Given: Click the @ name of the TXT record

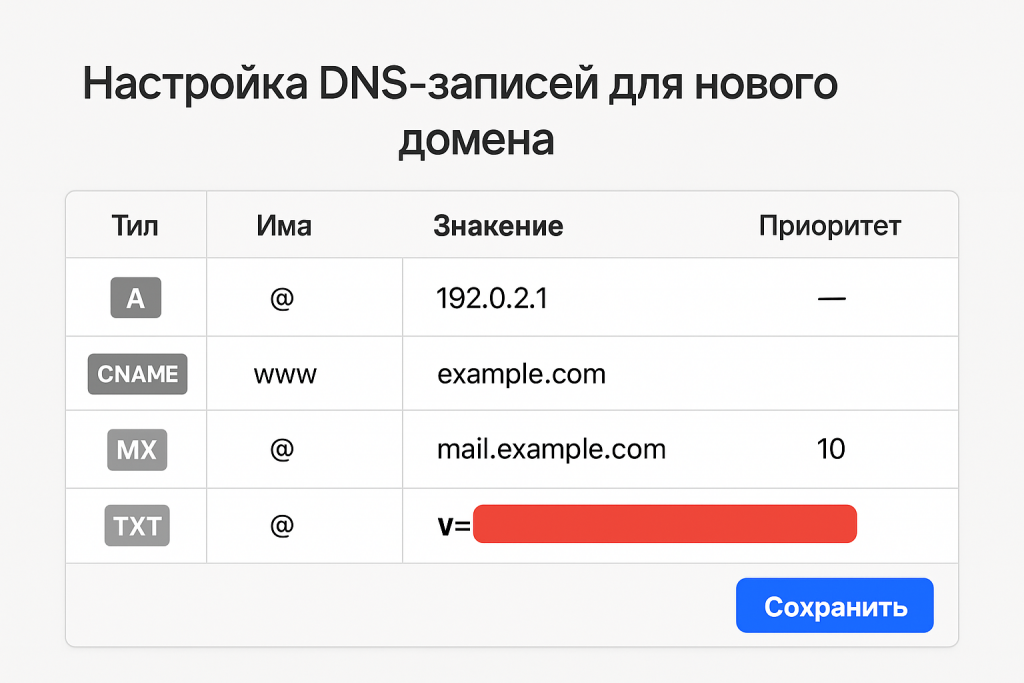Looking at the screenshot, I should (x=283, y=525).
